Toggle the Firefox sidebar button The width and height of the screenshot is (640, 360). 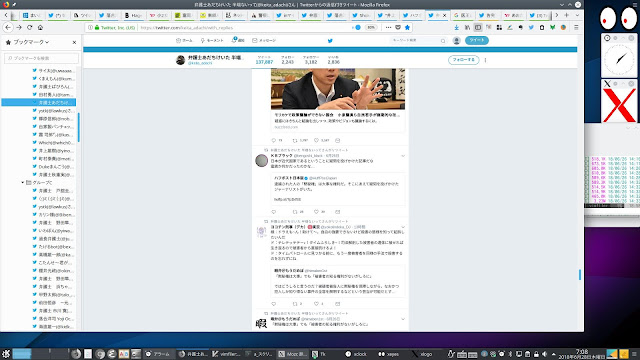point(478,27)
